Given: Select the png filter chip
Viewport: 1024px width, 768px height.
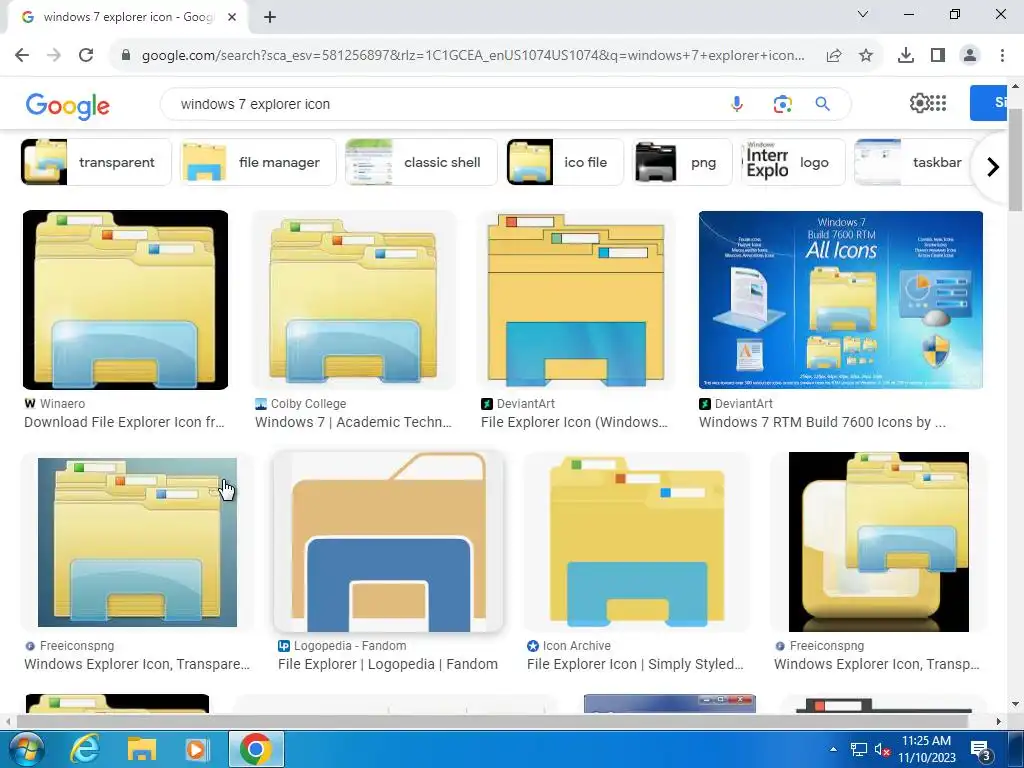Looking at the screenshot, I should 682,162.
